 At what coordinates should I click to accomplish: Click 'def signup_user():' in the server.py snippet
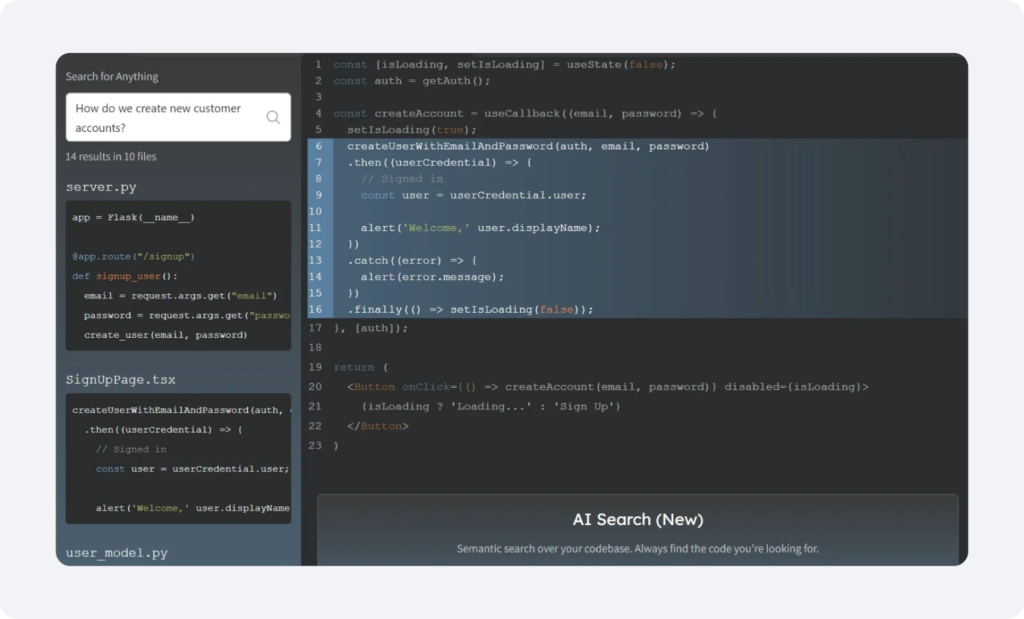pos(125,276)
